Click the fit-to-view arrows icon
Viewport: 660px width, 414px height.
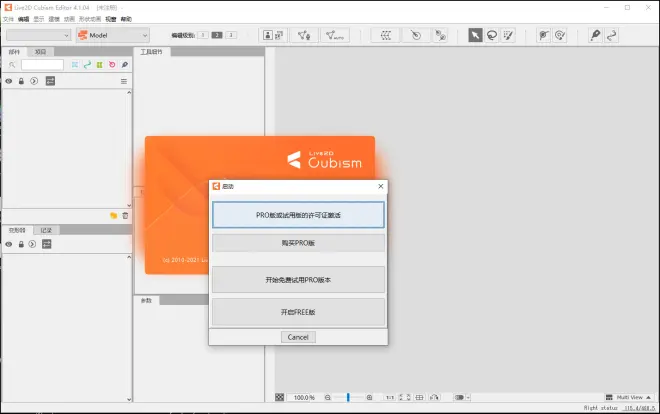(x=405, y=397)
